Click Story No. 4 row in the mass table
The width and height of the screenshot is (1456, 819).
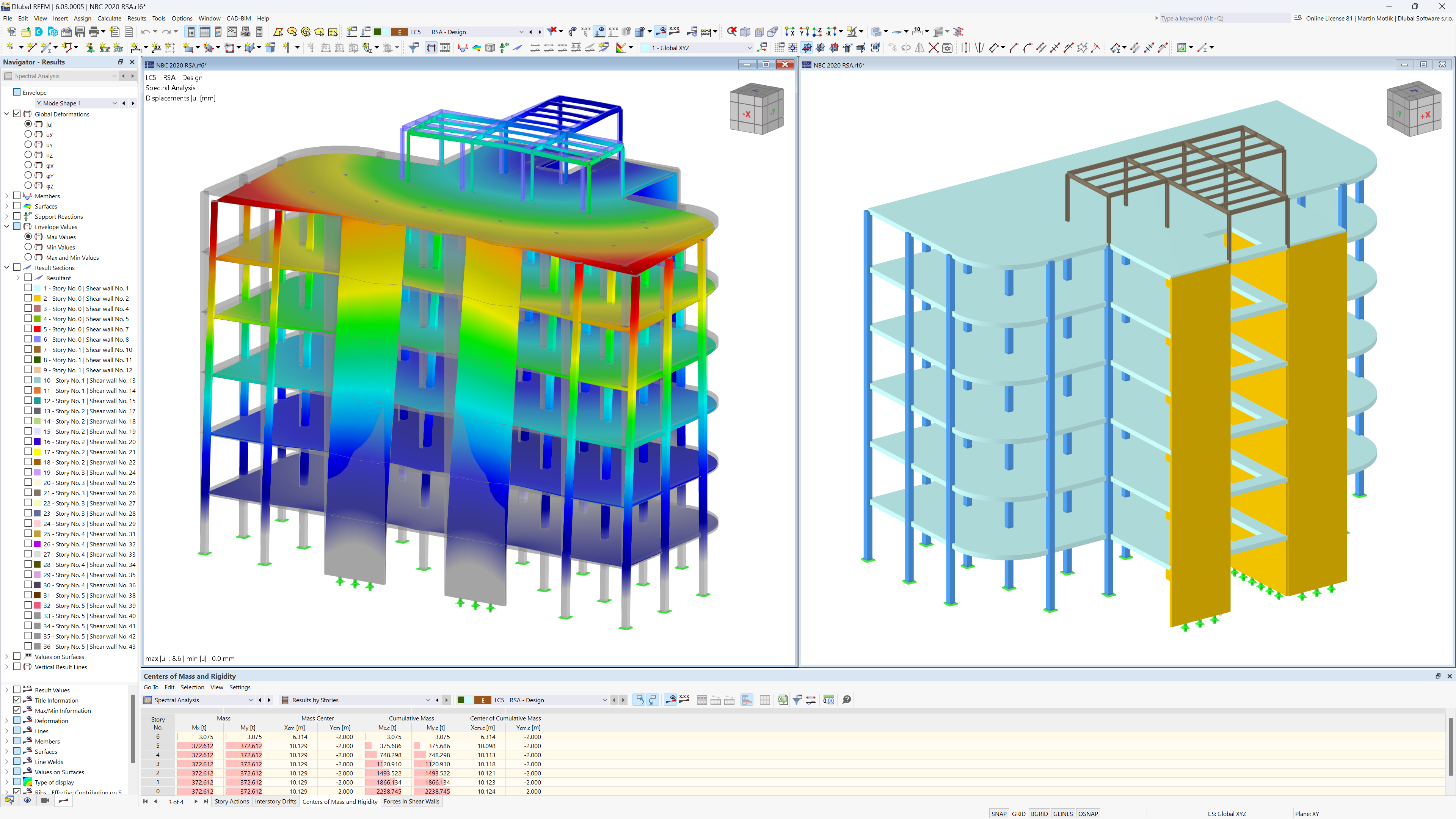pyautogui.click(x=157, y=755)
